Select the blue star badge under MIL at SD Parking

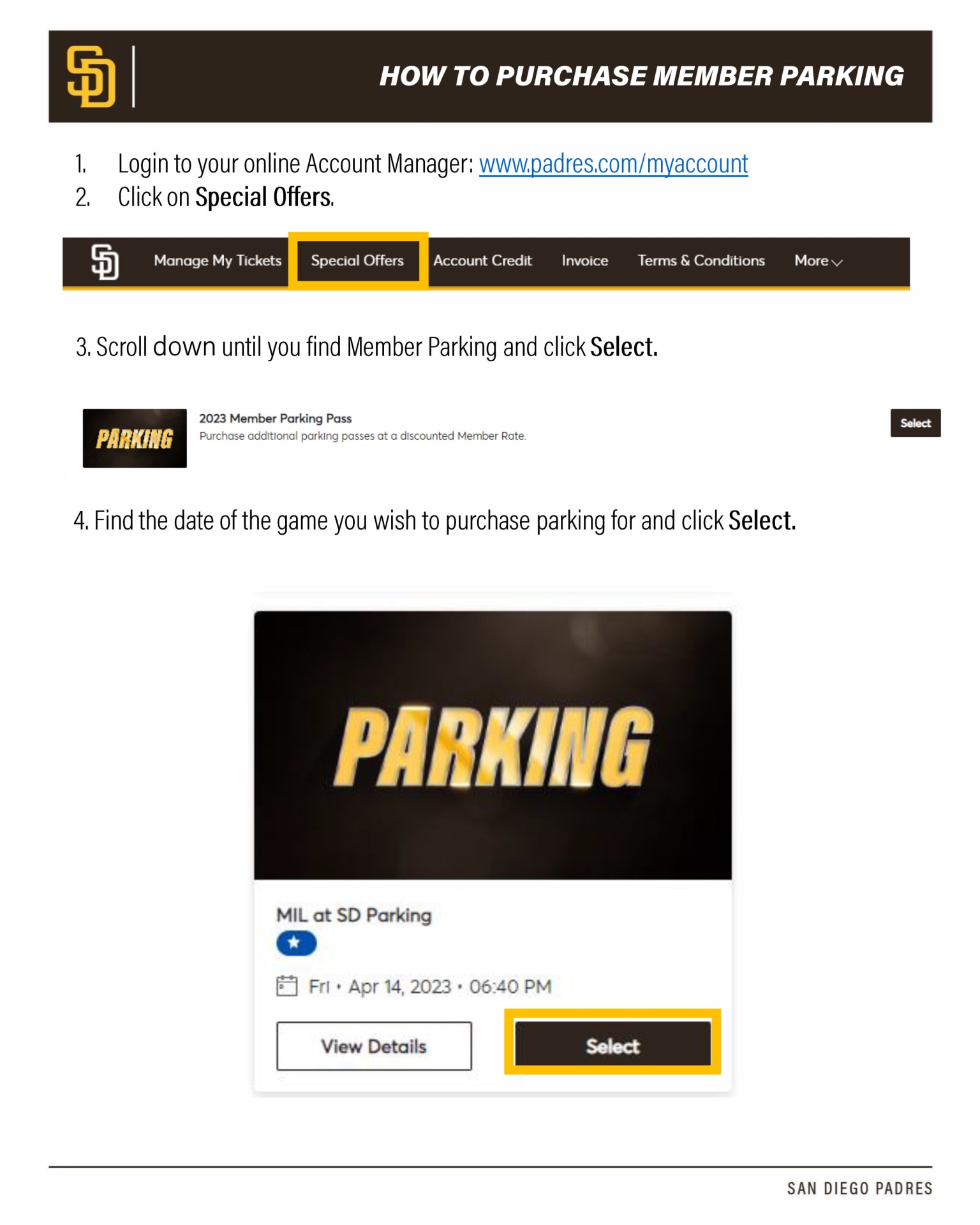click(x=295, y=944)
